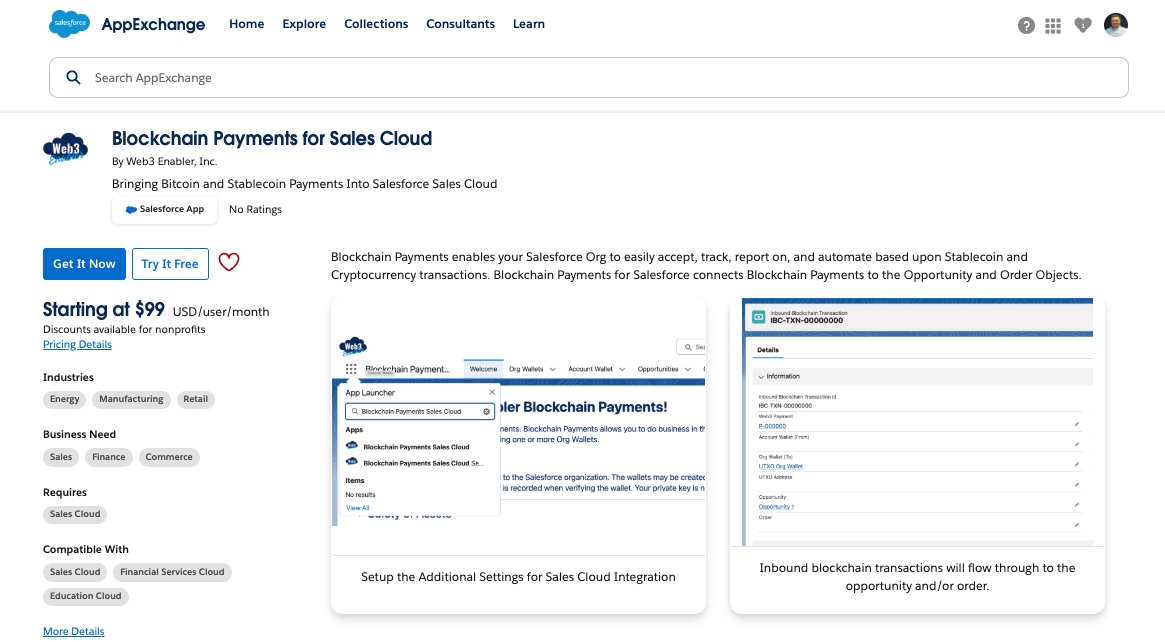Focus the Search AppExchange field

[588, 77]
